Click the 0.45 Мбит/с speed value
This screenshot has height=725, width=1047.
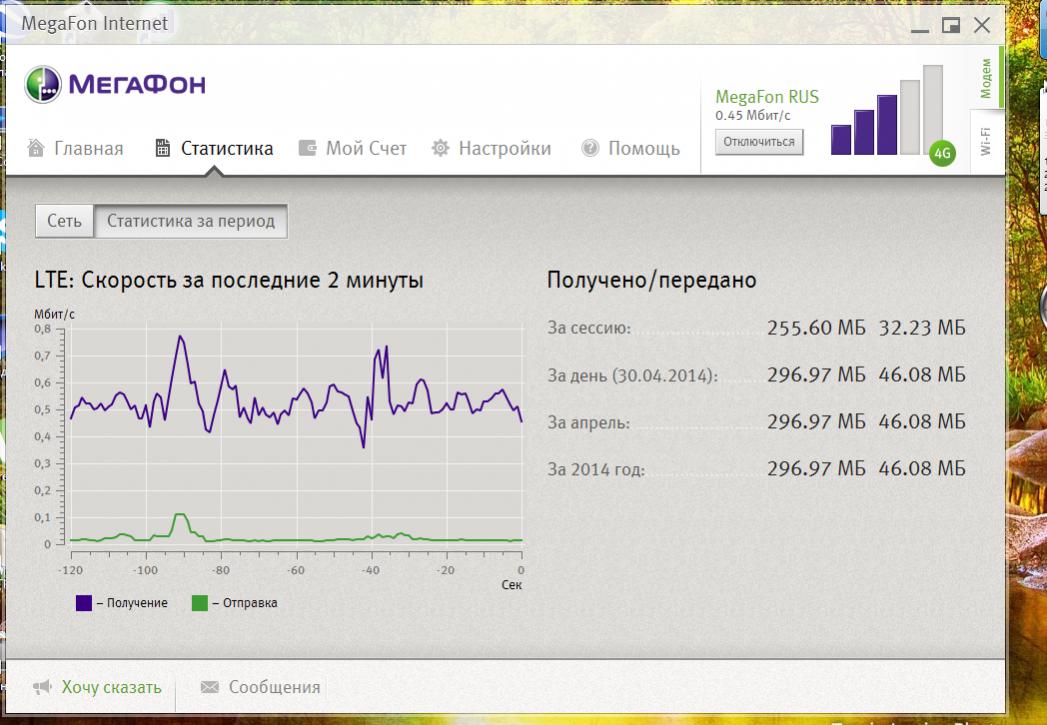point(753,115)
